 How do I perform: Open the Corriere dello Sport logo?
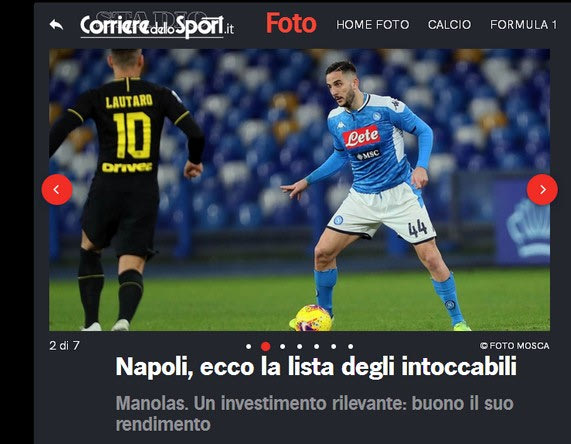[x=157, y=25]
